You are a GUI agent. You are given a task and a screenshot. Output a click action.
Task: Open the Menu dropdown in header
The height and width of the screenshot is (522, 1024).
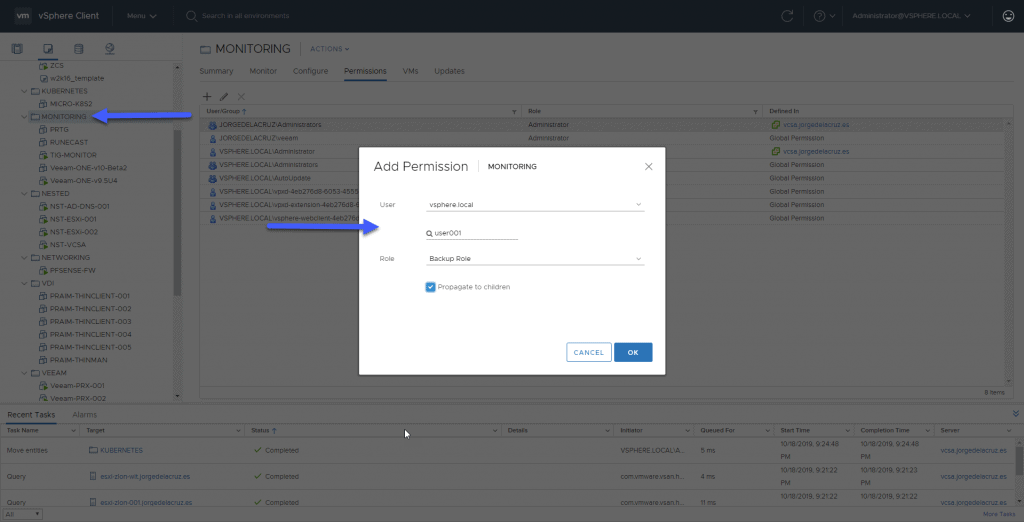coord(142,16)
